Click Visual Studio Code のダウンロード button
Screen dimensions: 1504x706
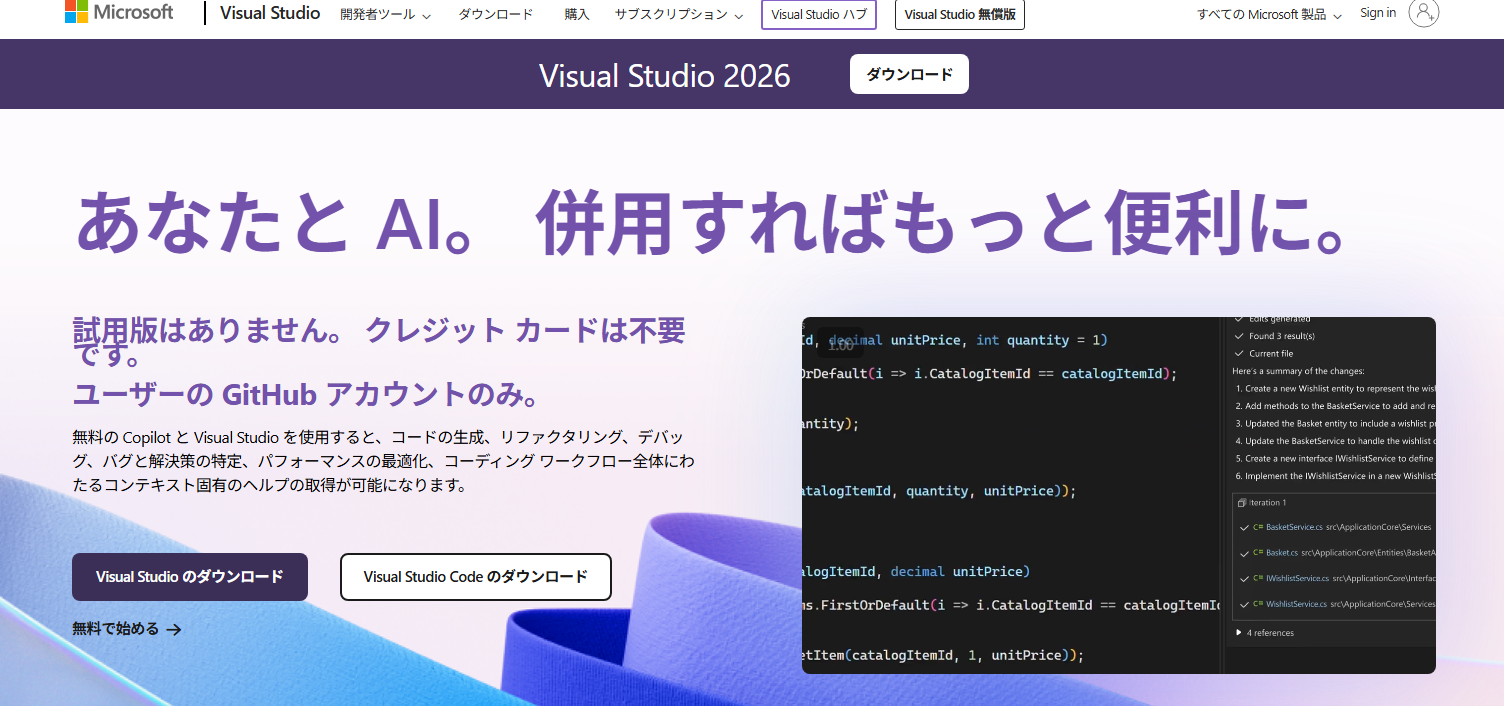[475, 577]
